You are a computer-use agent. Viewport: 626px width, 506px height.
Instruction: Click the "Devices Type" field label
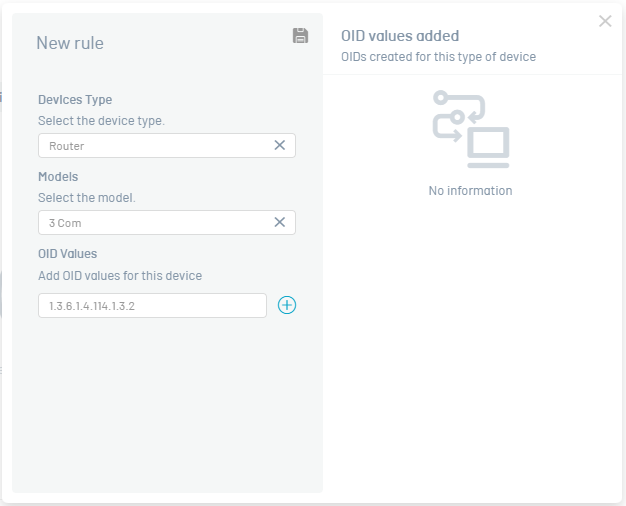point(75,99)
